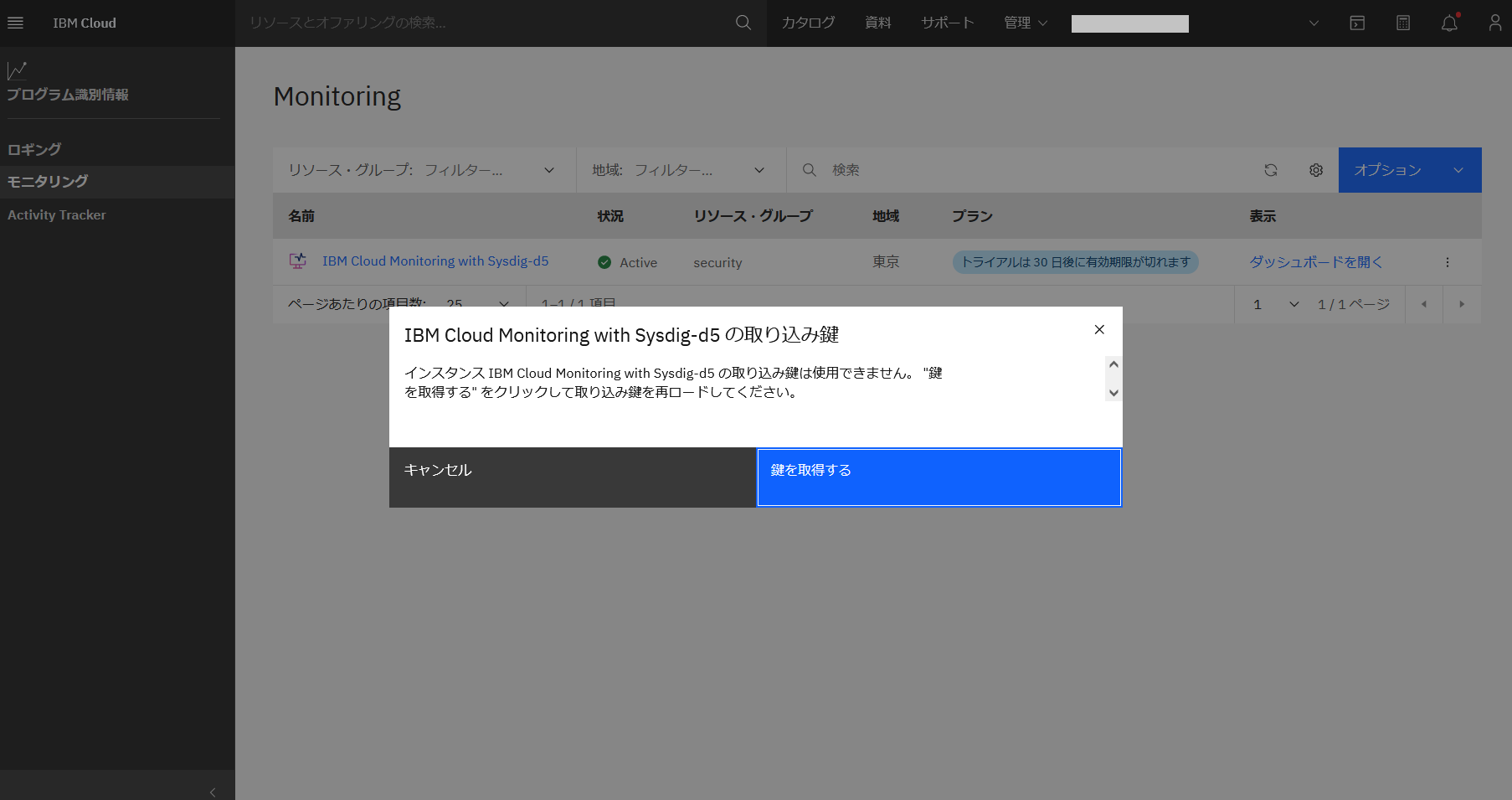
Task: Open the カタログ menu item
Action: click(808, 23)
